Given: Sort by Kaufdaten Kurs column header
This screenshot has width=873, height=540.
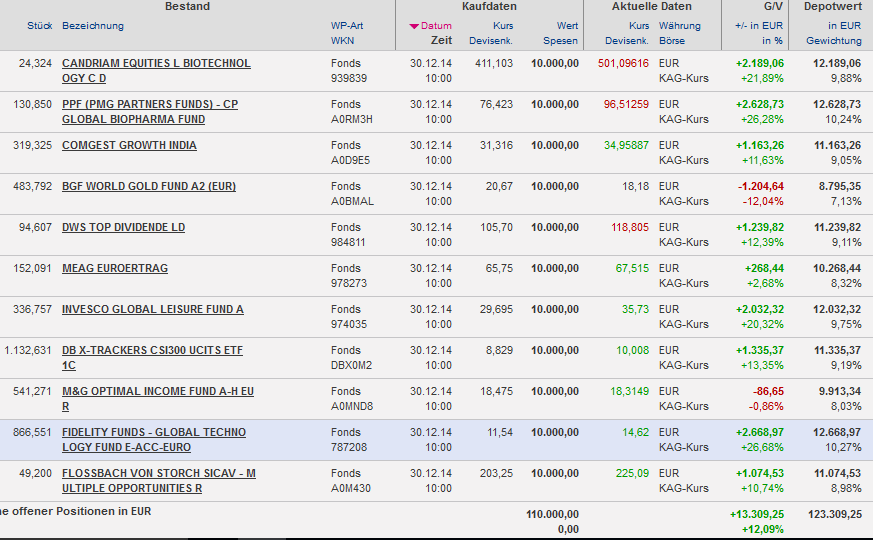Looking at the screenshot, I should 503,26.
